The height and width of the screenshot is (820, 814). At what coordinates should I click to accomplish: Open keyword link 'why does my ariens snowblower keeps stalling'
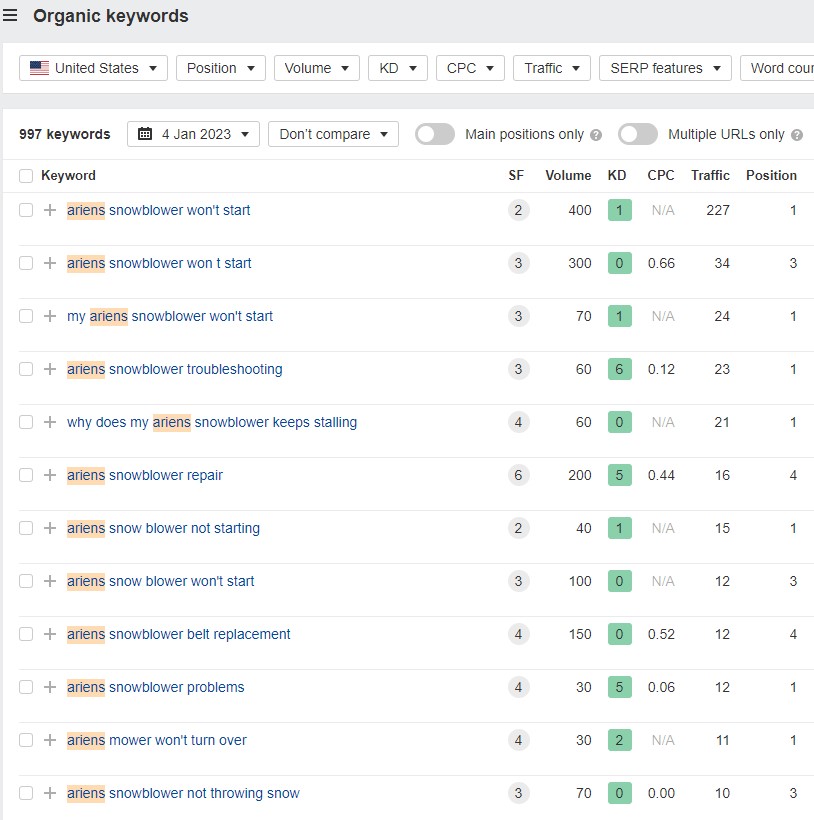(212, 422)
